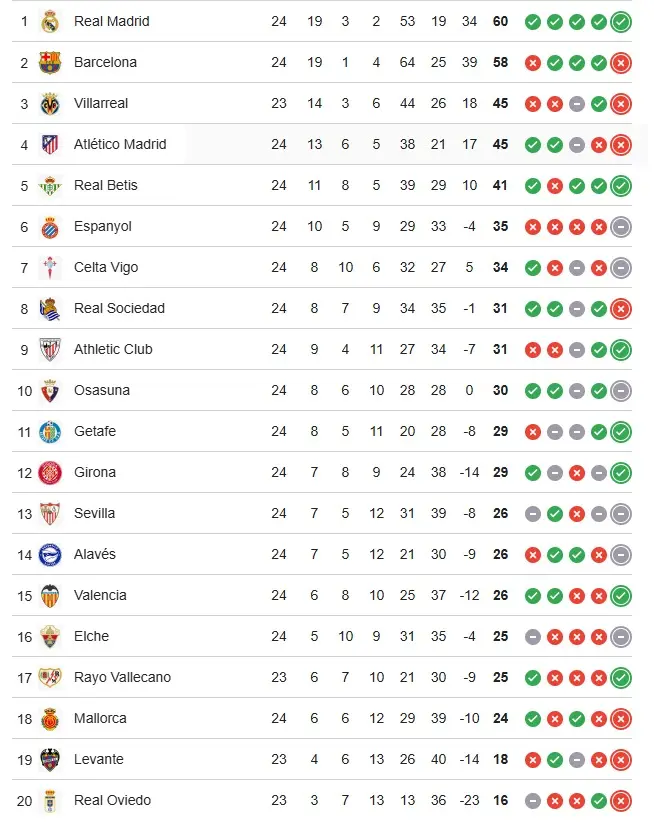The height and width of the screenshot is (832, 654).
Task: Click Real Madrid's 60 points value
Action: click(x=500, y=21)
